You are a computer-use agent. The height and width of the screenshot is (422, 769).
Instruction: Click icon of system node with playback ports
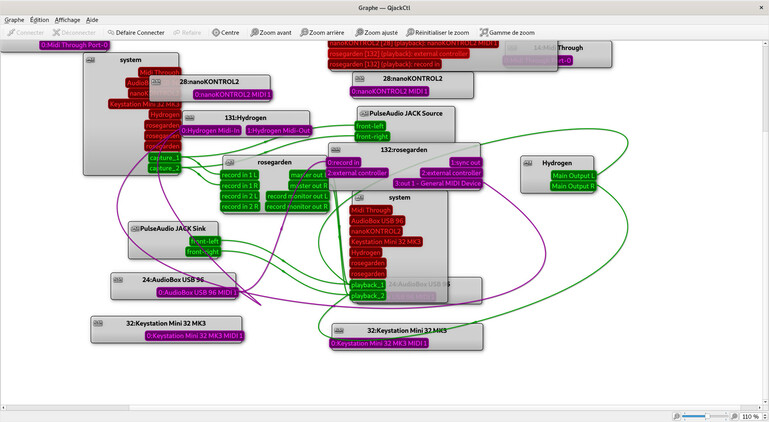click(x=359, y=198)
